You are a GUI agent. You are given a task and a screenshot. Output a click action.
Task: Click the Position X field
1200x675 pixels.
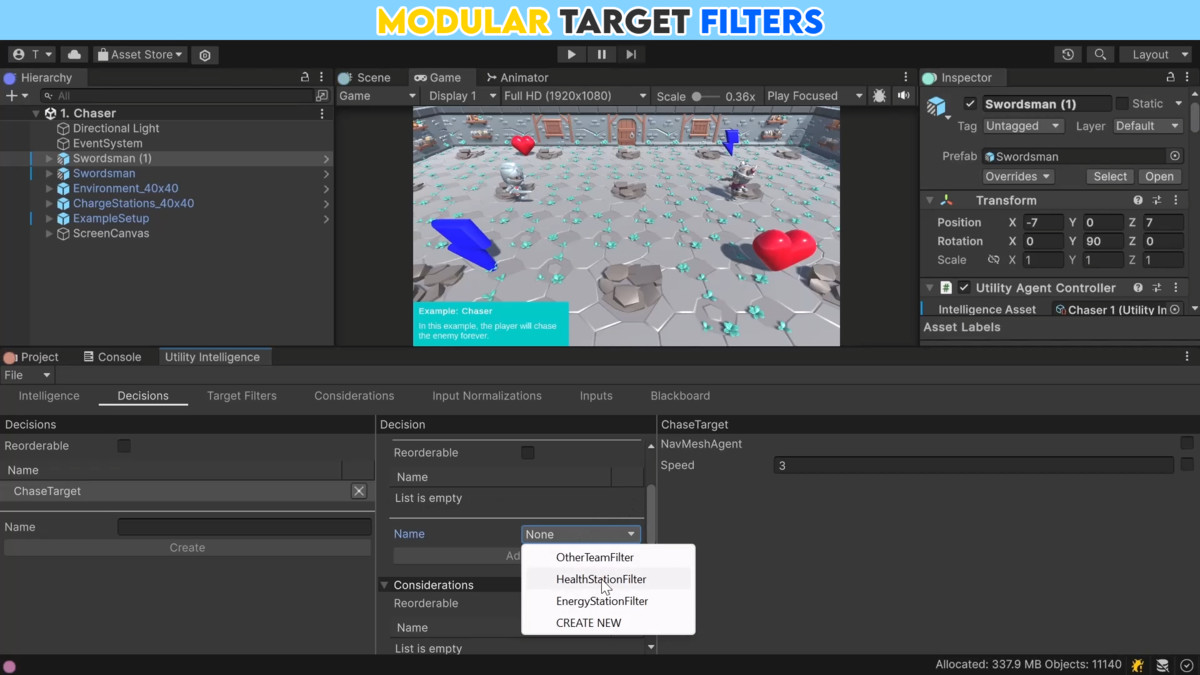(1043, 222)
